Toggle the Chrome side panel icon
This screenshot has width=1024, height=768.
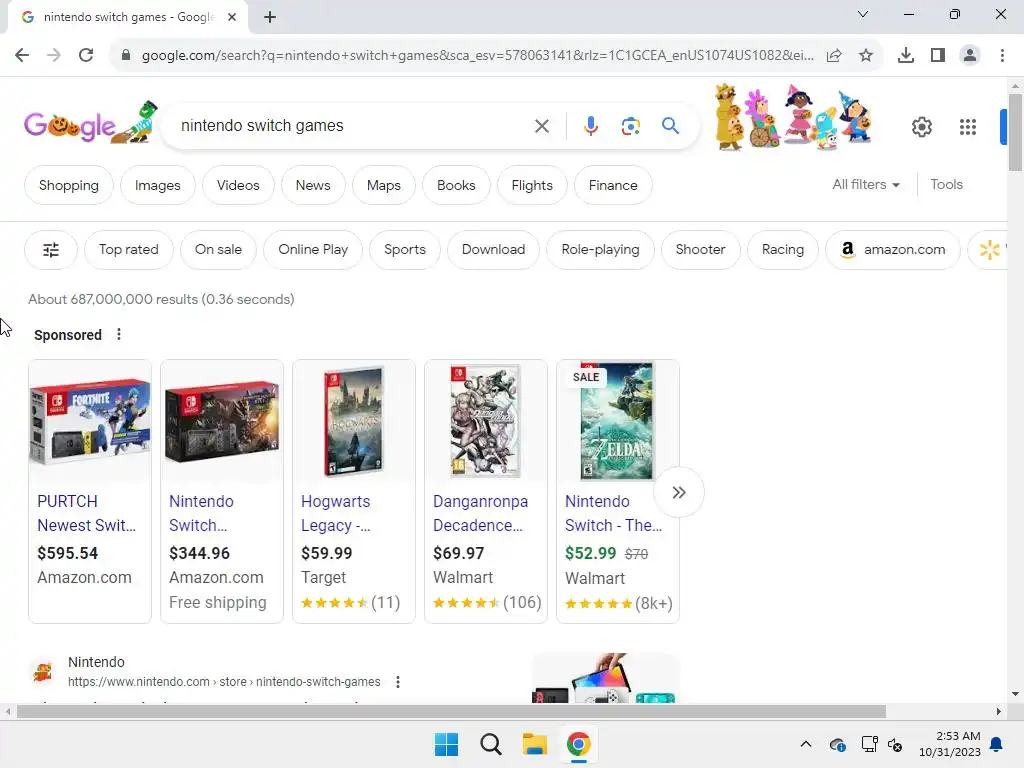938,56
